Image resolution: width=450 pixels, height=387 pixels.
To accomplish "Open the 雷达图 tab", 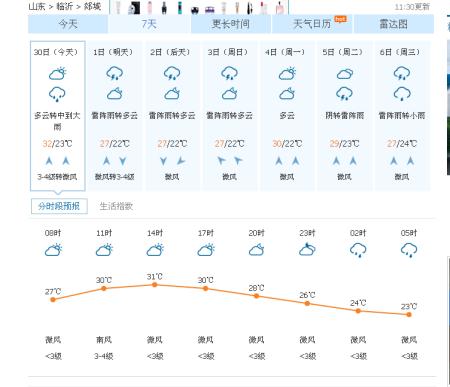I will coord(394,24).
